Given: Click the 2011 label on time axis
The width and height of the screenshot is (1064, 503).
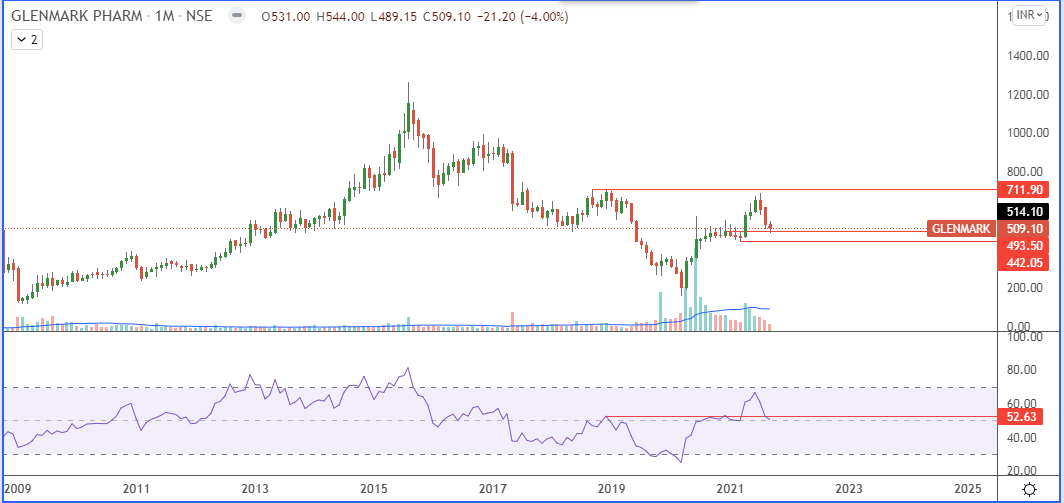Looking at the screenshot, I should (x=136, y=489).
